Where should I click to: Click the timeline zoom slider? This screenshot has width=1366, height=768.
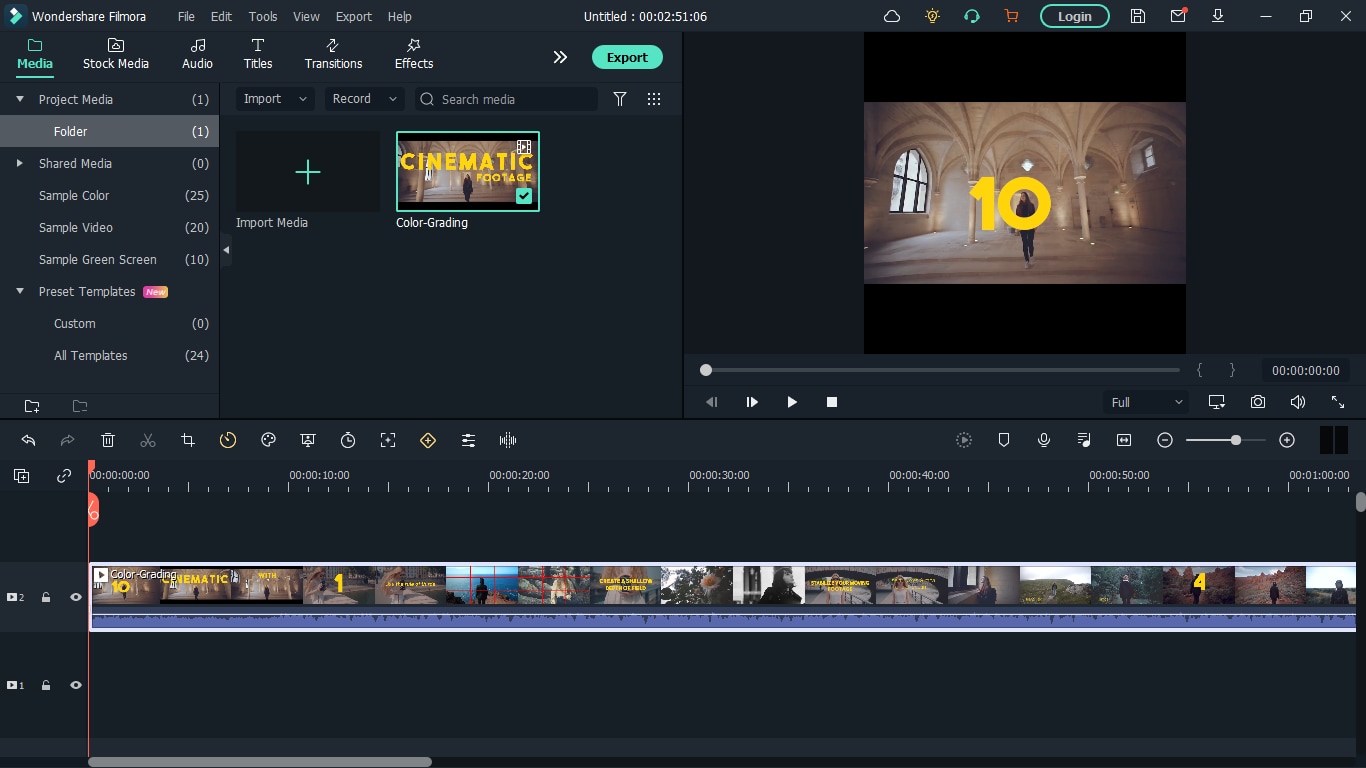1236,440
